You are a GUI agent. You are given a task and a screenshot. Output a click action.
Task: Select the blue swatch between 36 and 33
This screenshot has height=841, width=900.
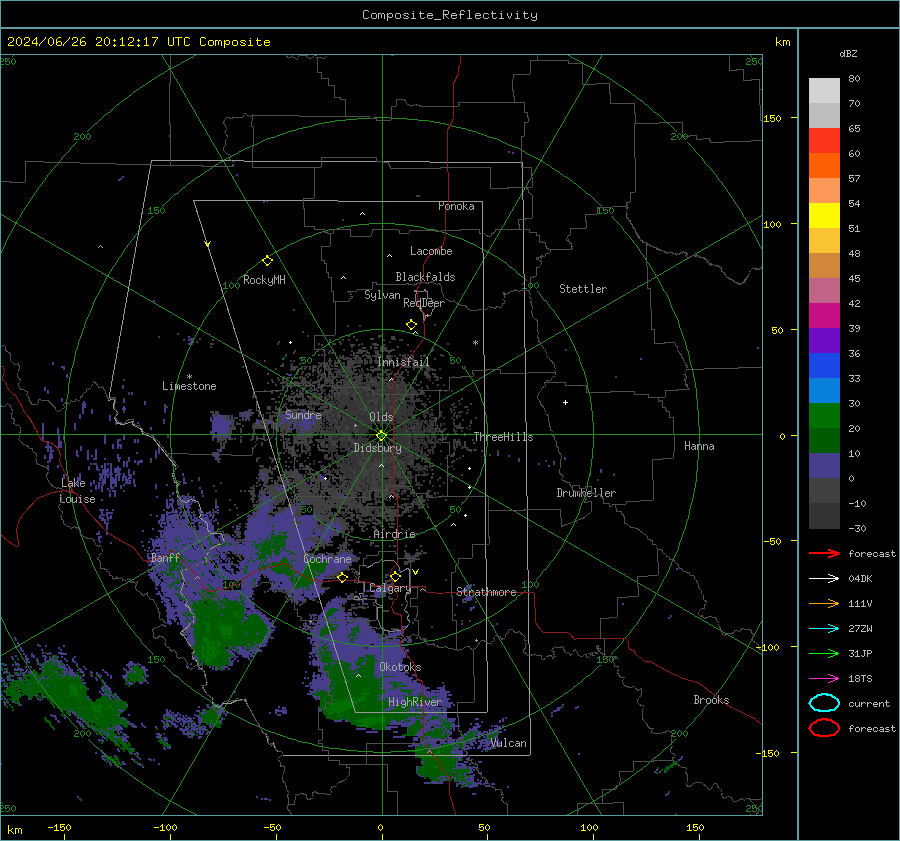(824, 366)
